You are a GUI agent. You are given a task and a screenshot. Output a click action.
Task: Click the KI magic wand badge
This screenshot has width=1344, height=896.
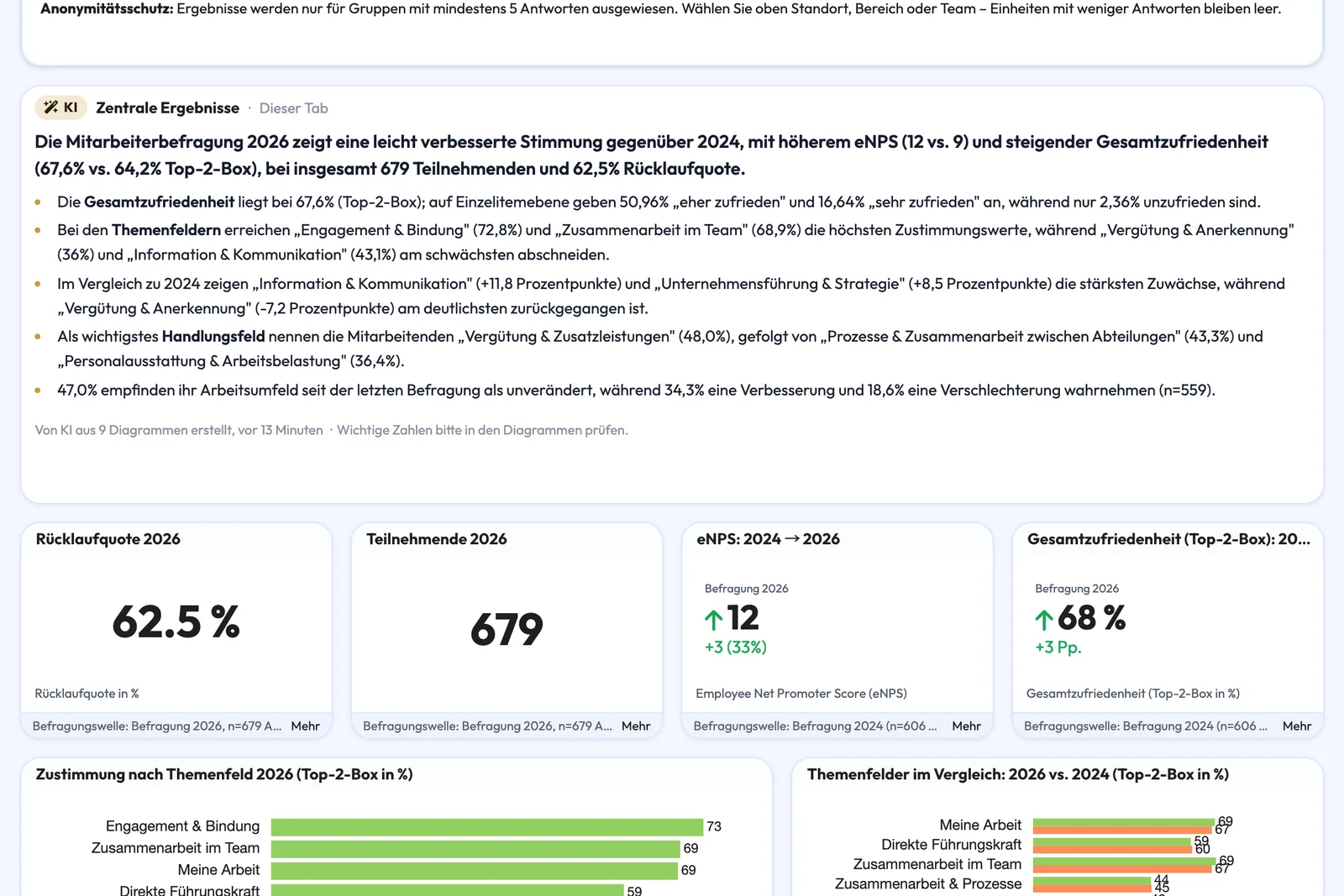coord(60,107)
